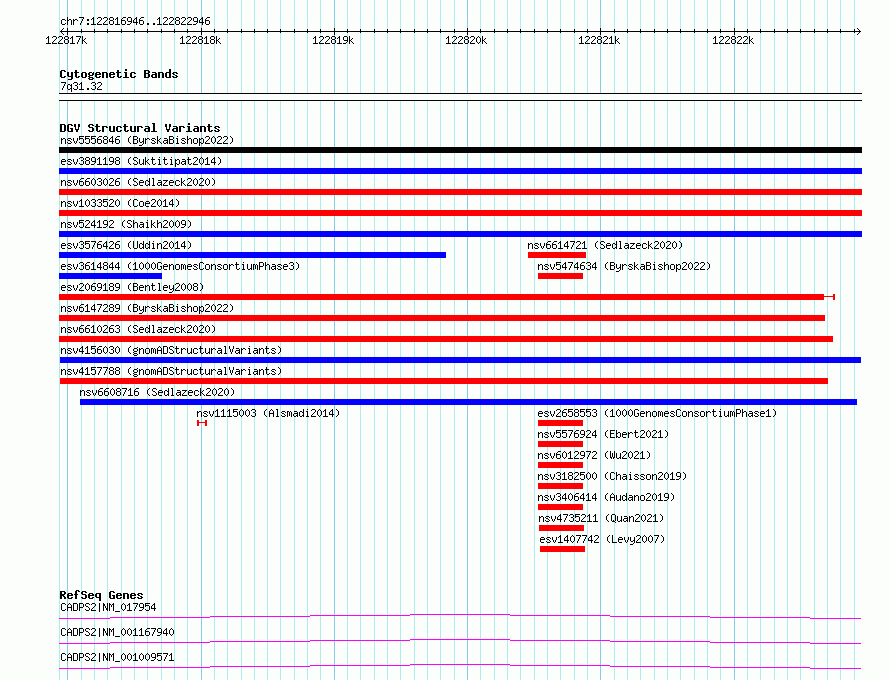Open nsv6608716 (Sedlazeck2020) variant
This screenshot has height=680, width=890.
point(157,392)
